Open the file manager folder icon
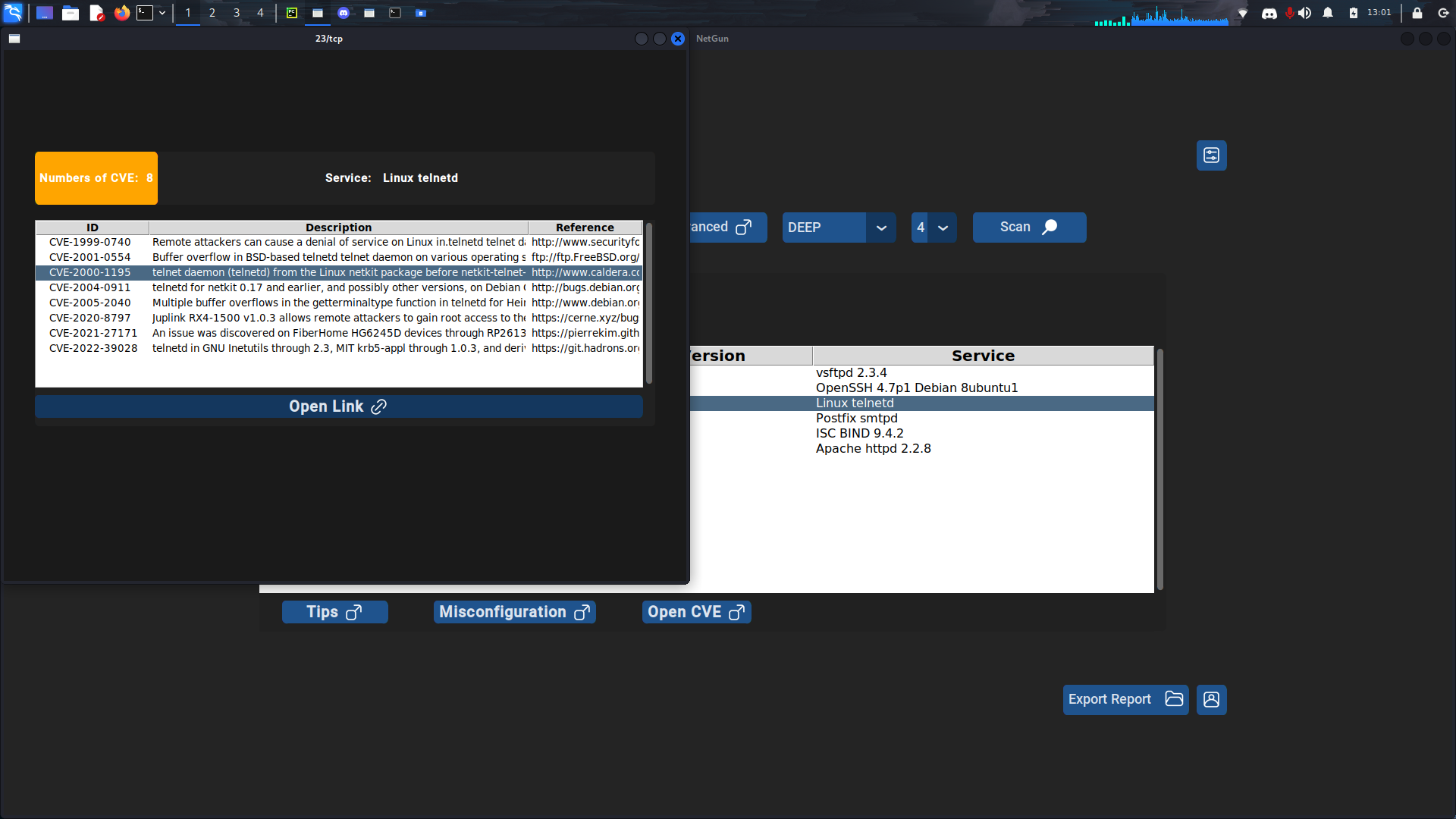This screenshot has height=819, width=1456. (71, 13)
